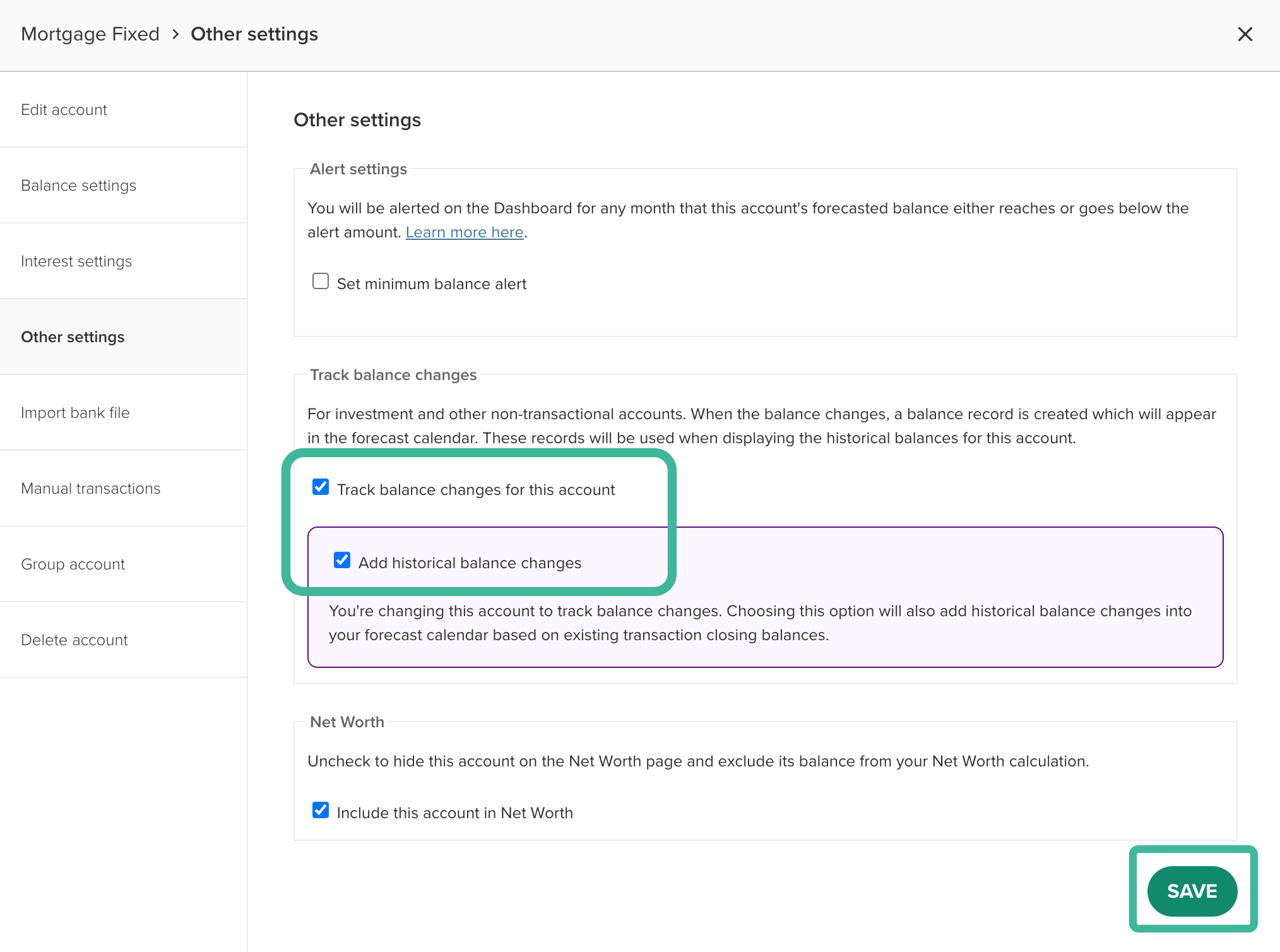Switch to Interest settings
Image resolution: width=1280 pixels, height=952 pixels.
pyautogui.click(x=76, y=261)
